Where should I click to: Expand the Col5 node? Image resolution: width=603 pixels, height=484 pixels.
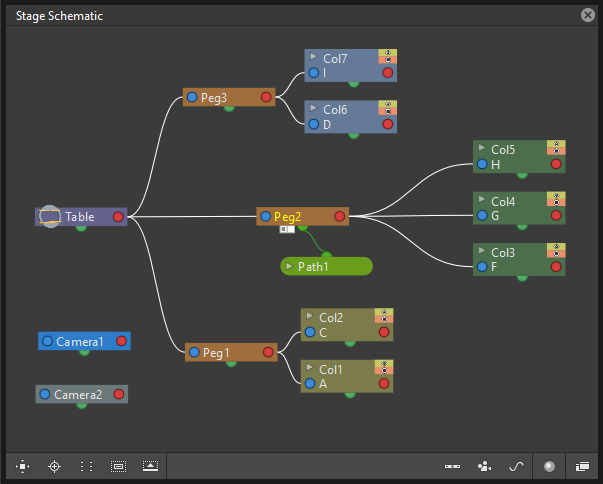coord(481,148)
